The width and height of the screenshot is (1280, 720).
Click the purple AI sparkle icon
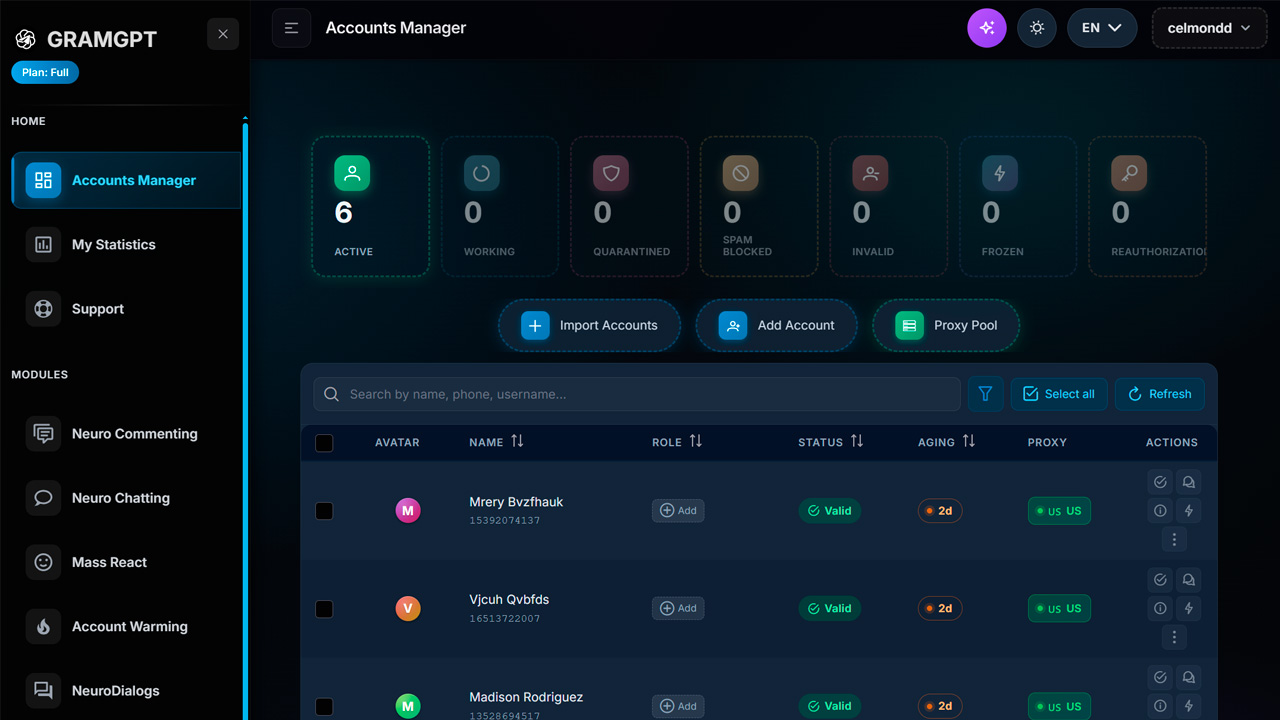tap(987, 28)
